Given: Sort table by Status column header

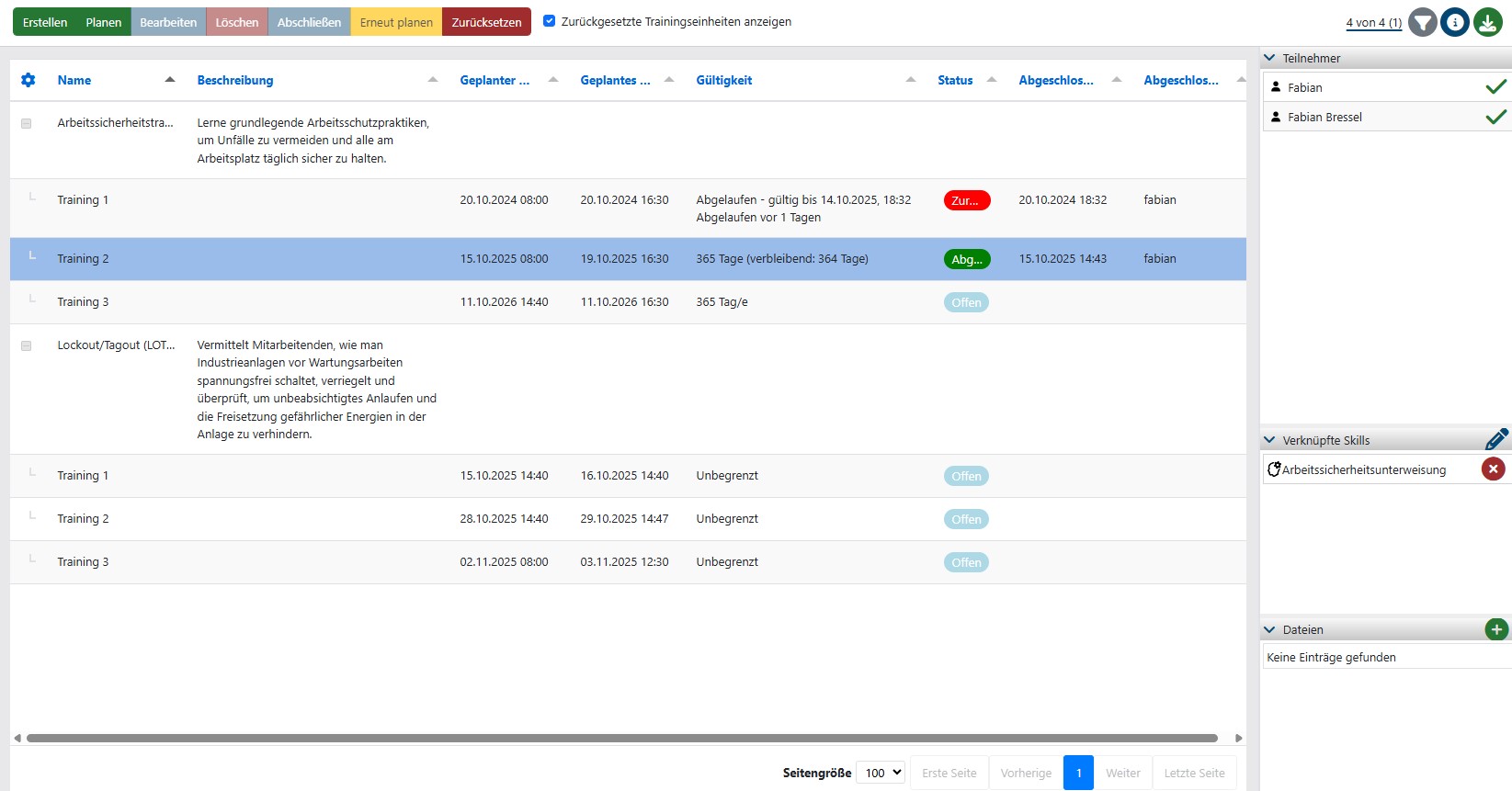Looking at the screenshot, I should 955,80.
